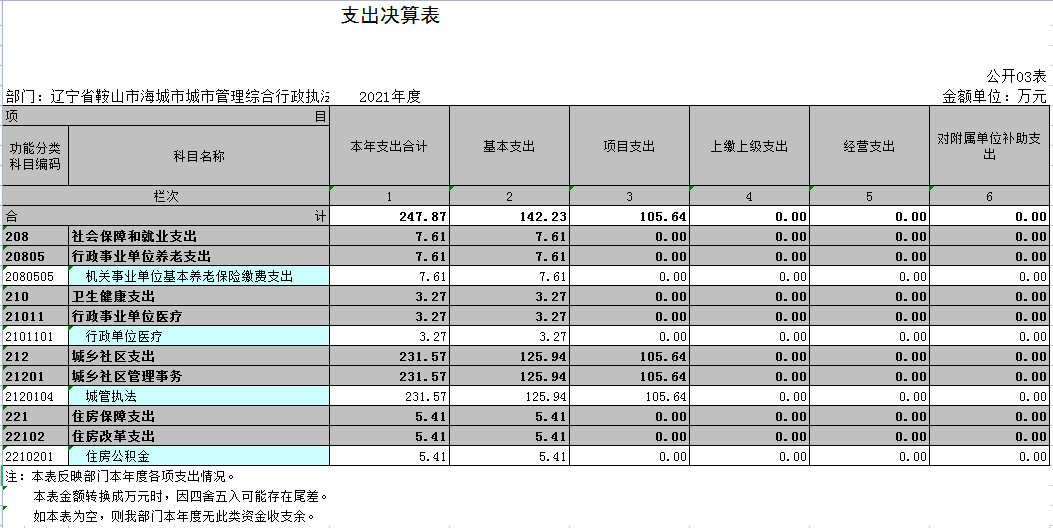
Task: Click the 本年支出合计 column header
Action: 390,146
